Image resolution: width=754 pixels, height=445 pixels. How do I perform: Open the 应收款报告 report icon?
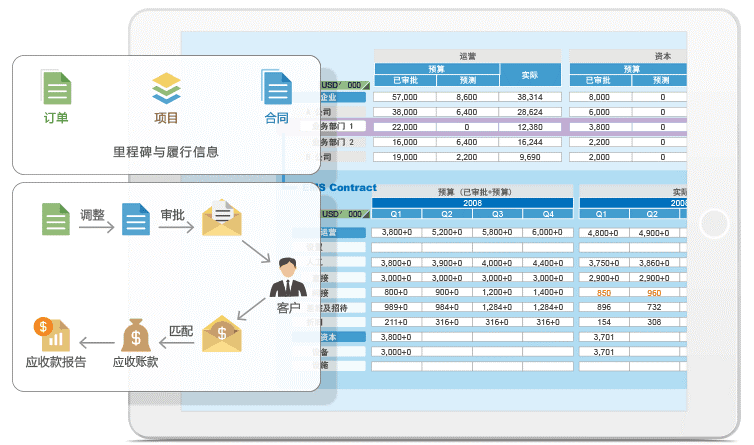point(49,334)
